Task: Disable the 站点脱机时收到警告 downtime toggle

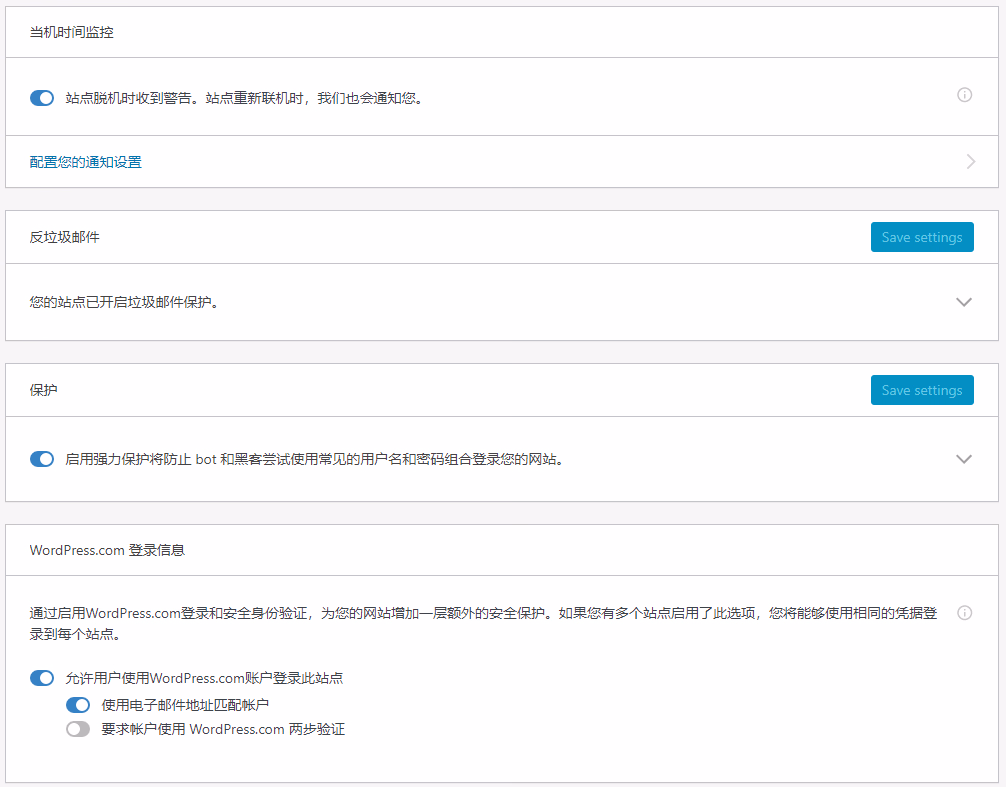Action: [x=42, y=98]
